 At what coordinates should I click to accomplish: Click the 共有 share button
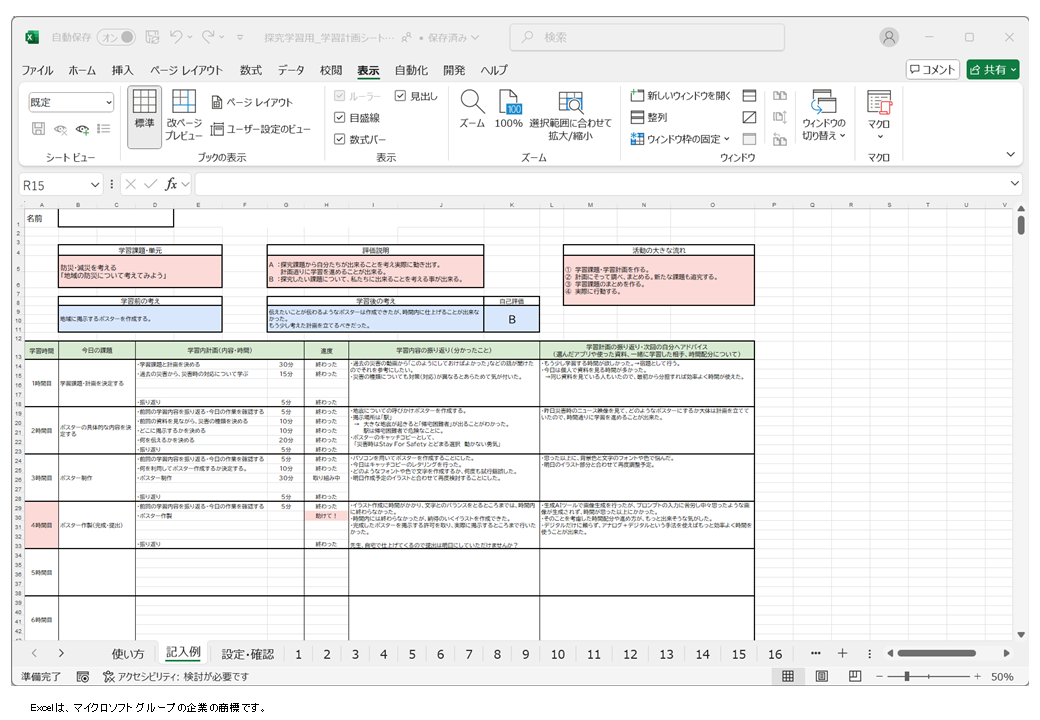(x=992, y=69)
